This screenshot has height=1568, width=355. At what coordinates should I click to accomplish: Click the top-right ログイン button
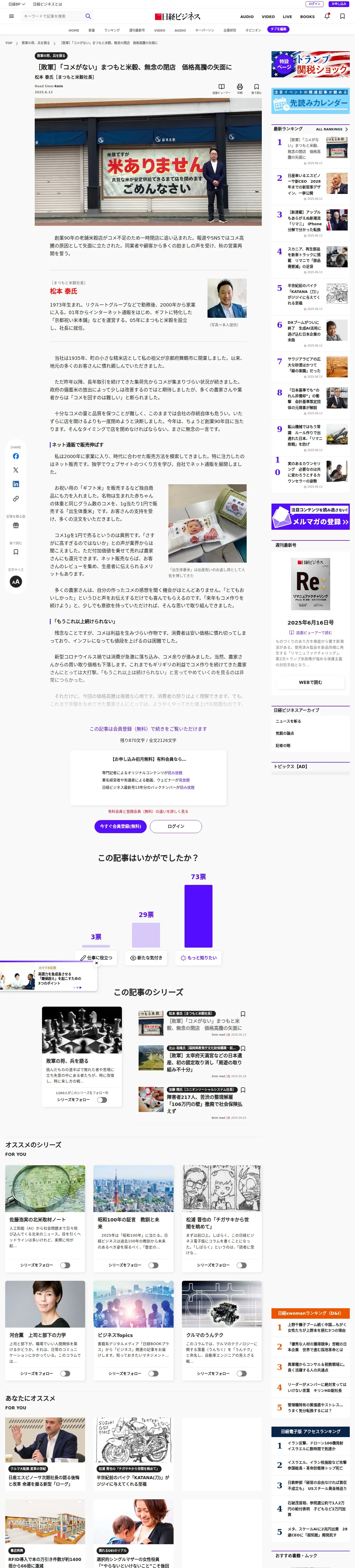[314, 4]
